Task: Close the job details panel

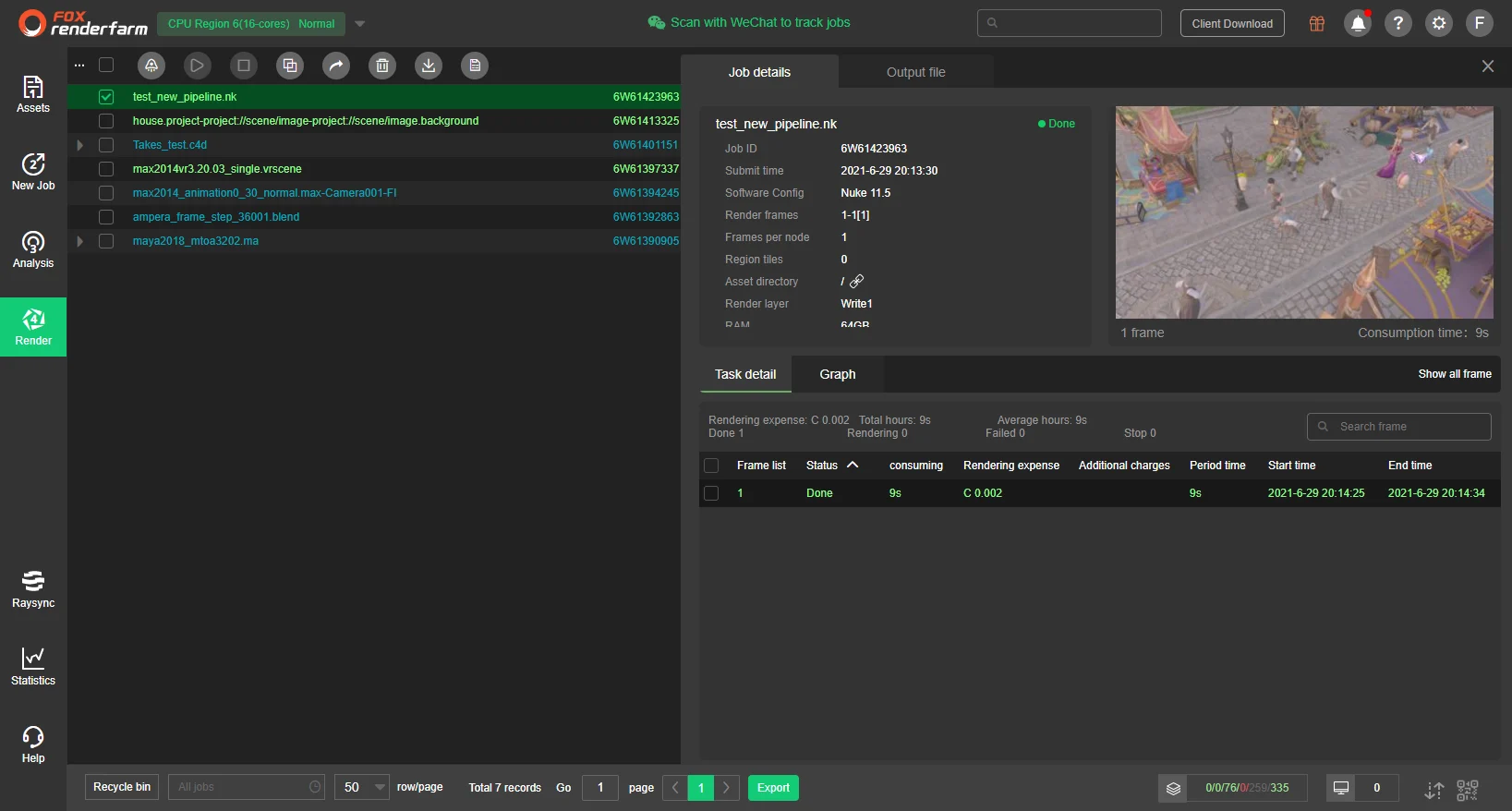Action: (1488, 66)
